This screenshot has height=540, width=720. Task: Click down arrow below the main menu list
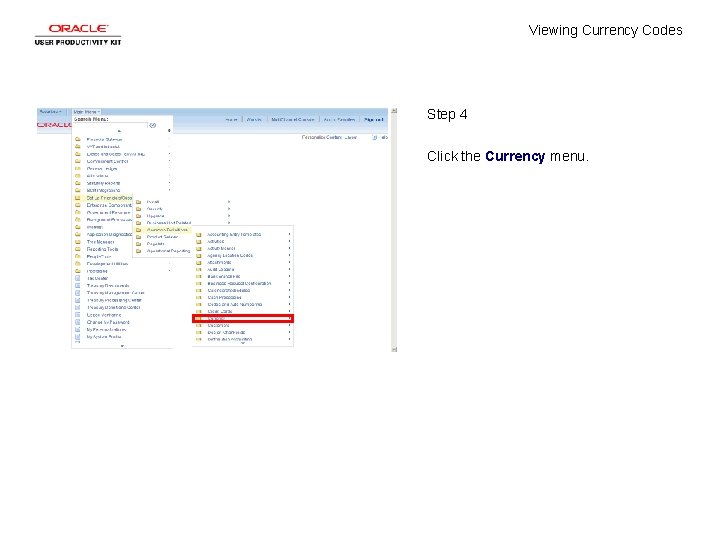[x=122, y=346]
